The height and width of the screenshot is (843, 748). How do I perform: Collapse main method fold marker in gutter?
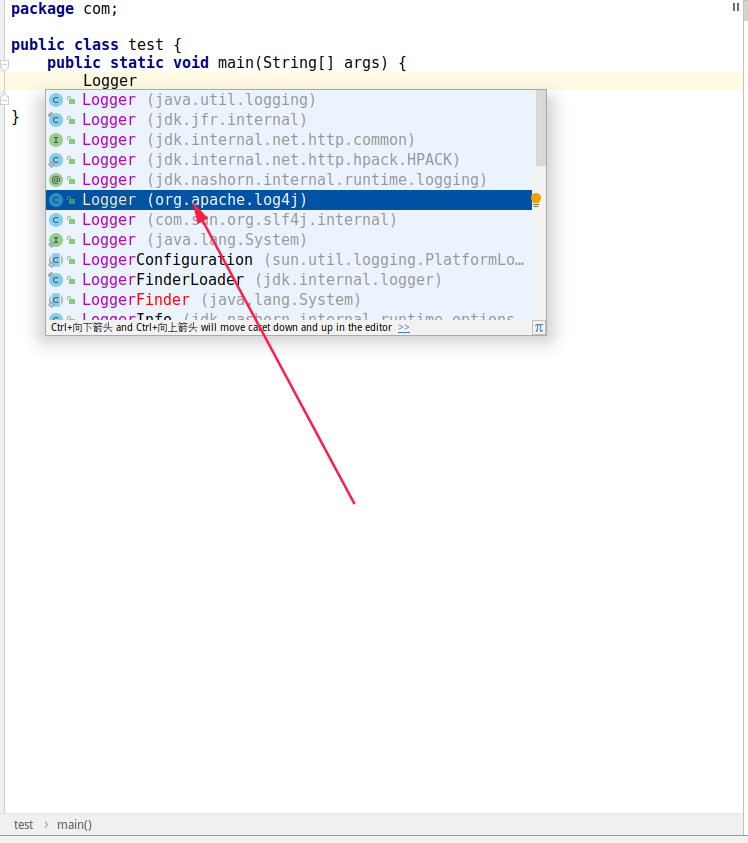(5, 65)
